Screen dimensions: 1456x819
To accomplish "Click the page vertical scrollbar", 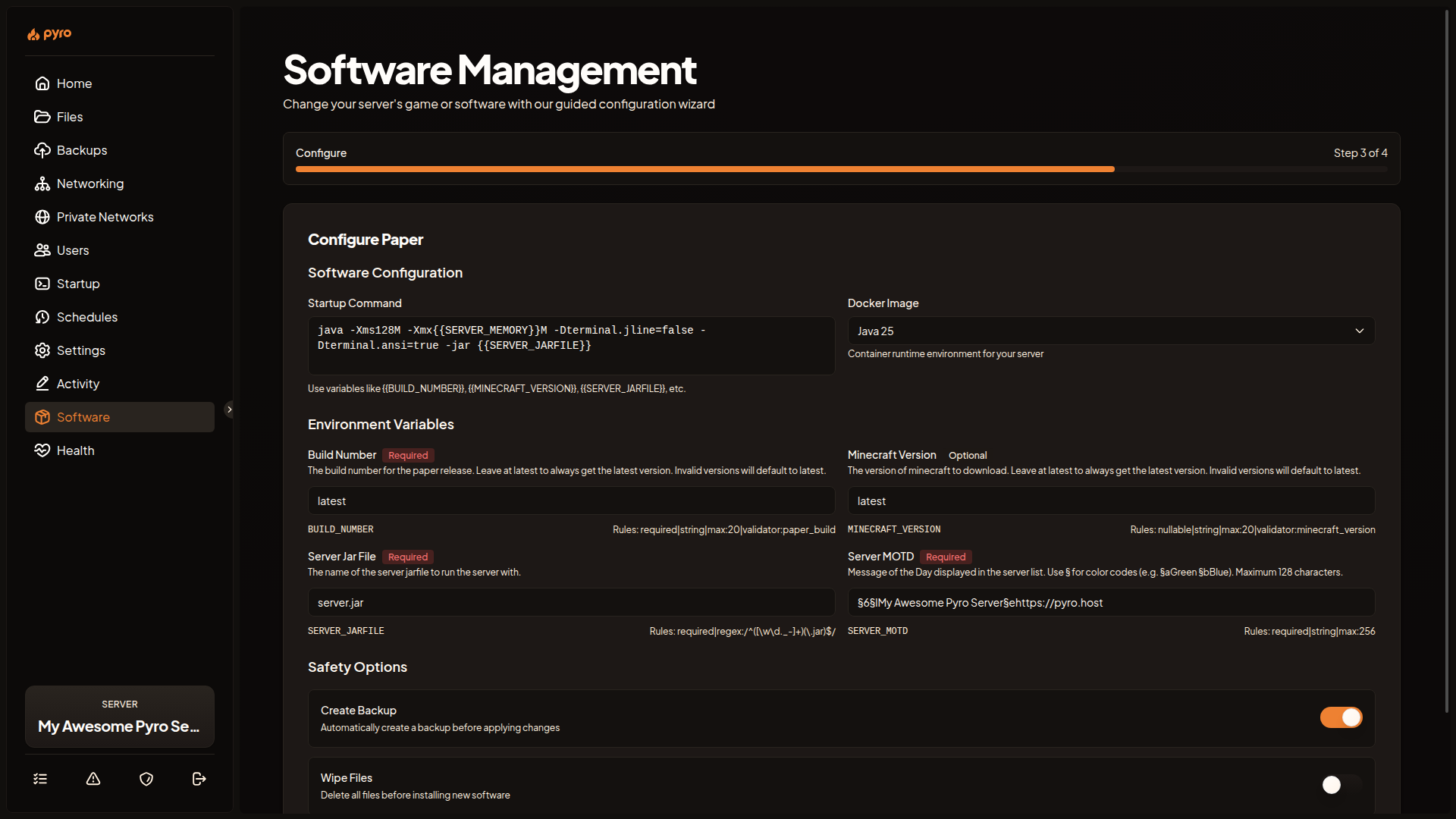I will click(1447, 360).
